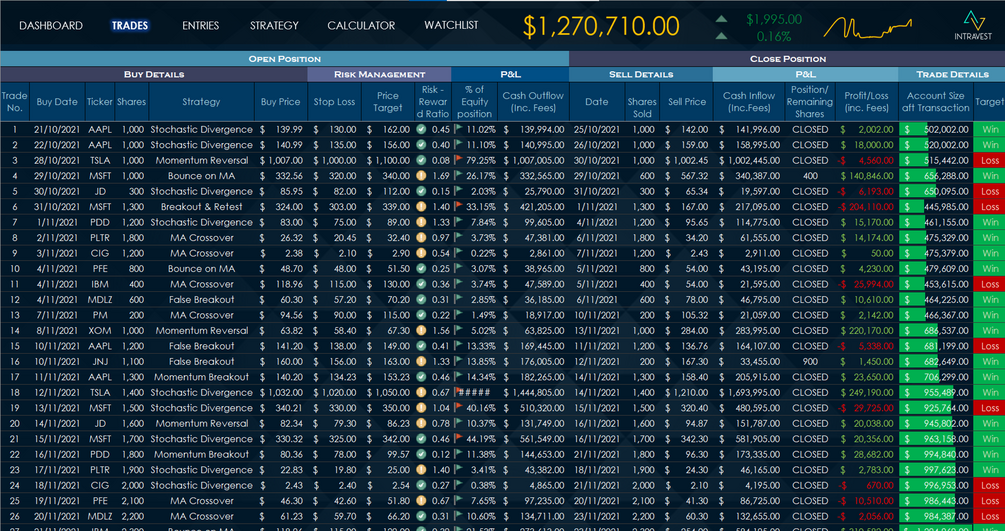
Task: Click the JNJ ticker cell
Action: tap(99, 362)
